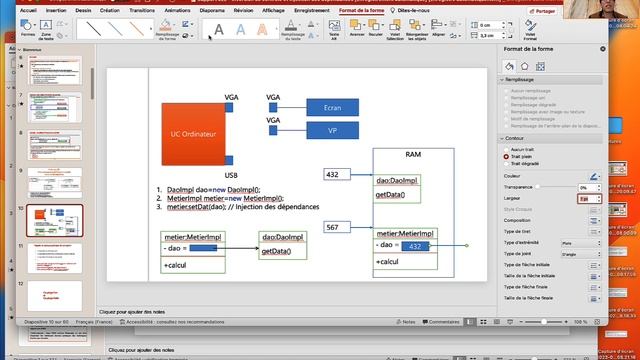Switch to Size and Properties pane tab

click(x=540, y=66)
